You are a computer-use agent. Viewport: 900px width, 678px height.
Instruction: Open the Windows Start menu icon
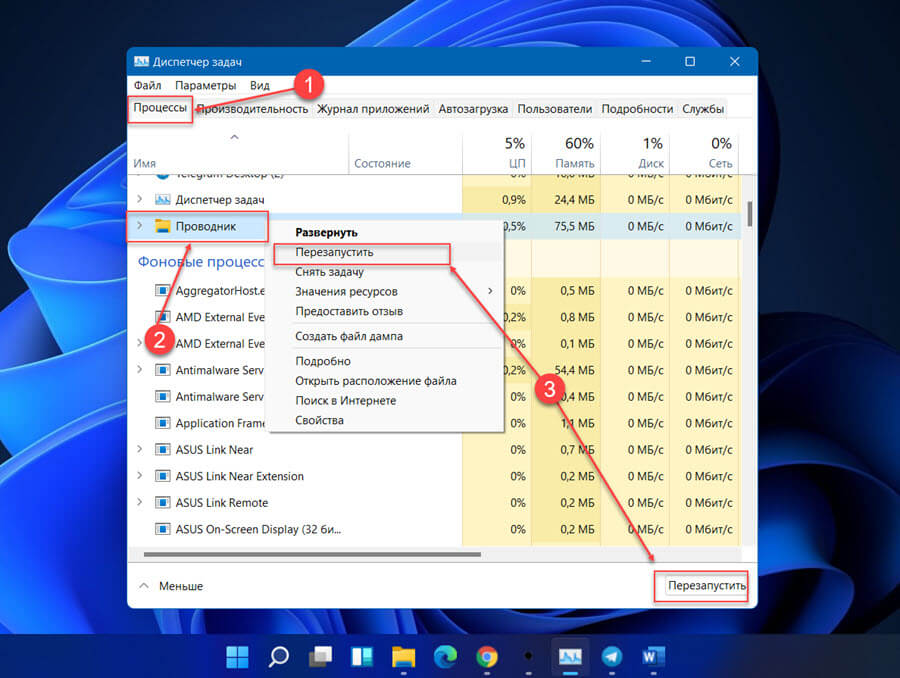[237, 657]
